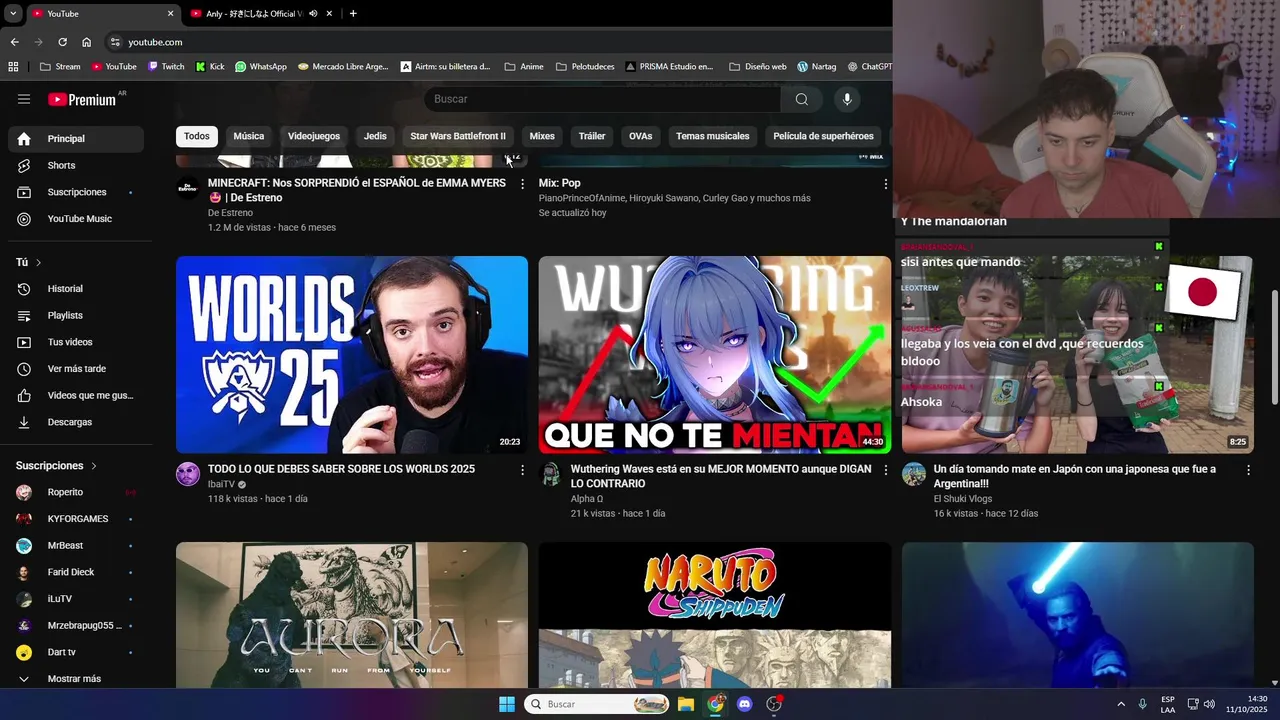
Task: Open Roperito channel subscription
Action: (76, 492)
